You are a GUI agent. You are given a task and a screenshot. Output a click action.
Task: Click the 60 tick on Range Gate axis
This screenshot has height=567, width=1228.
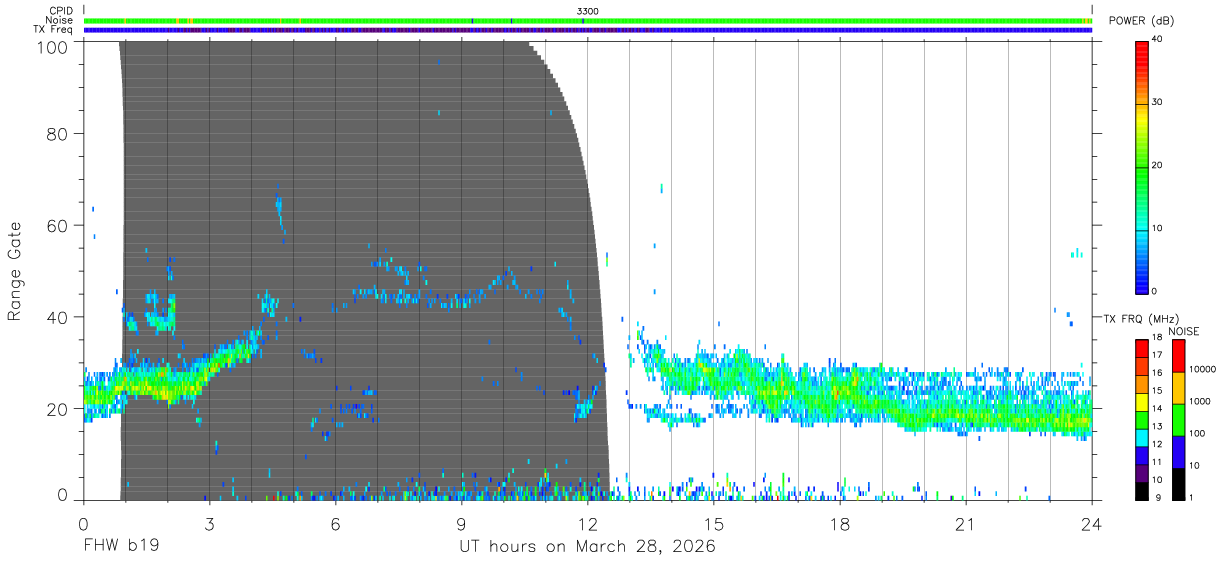click(56, 225)
